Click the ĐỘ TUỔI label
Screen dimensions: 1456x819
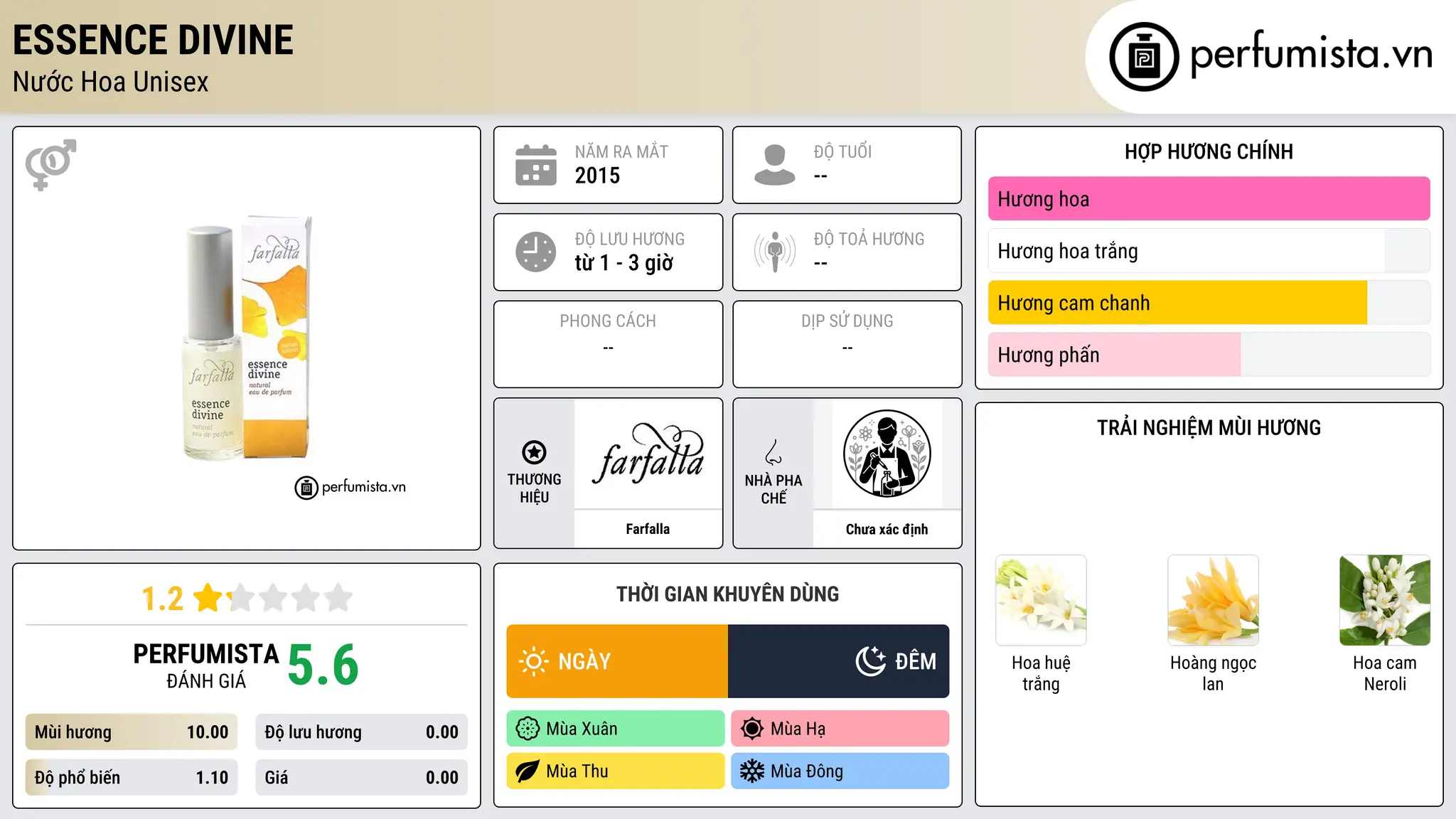click(x=842, y=151)
